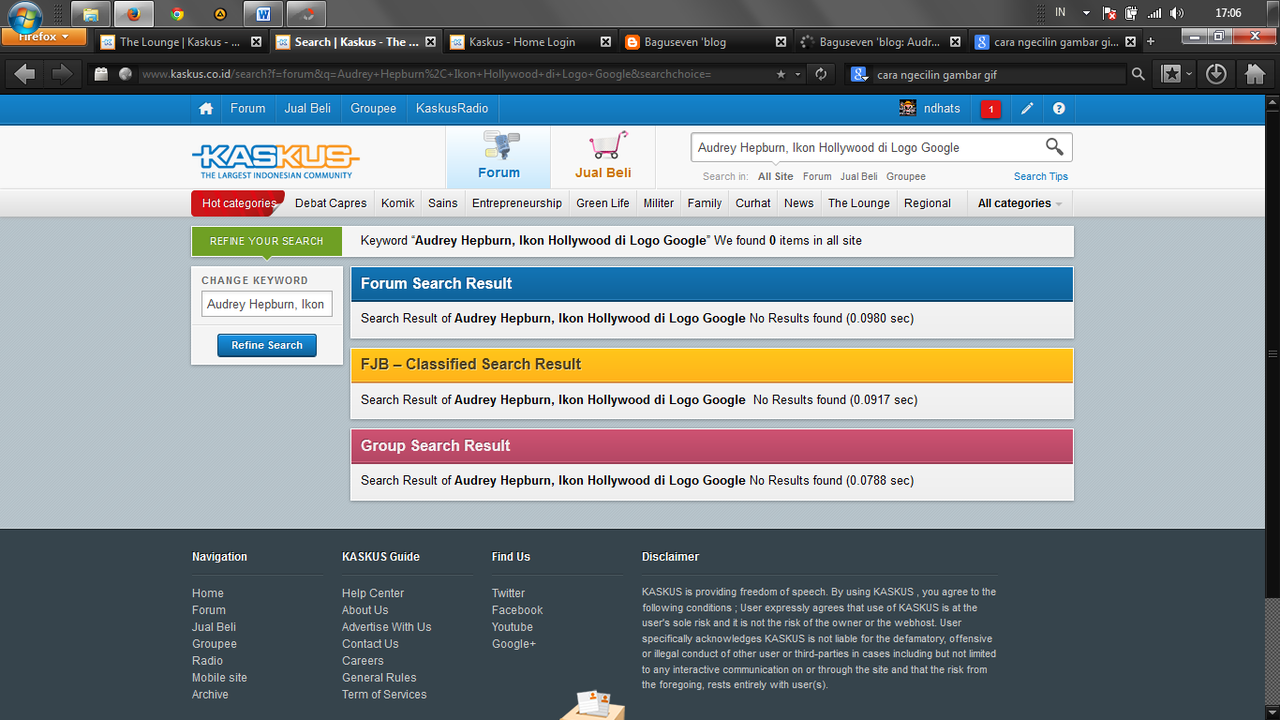Viewport: 1280px width, 720px height.
Task: Go to Firefox home page icon
Action: click(1255, 74)
